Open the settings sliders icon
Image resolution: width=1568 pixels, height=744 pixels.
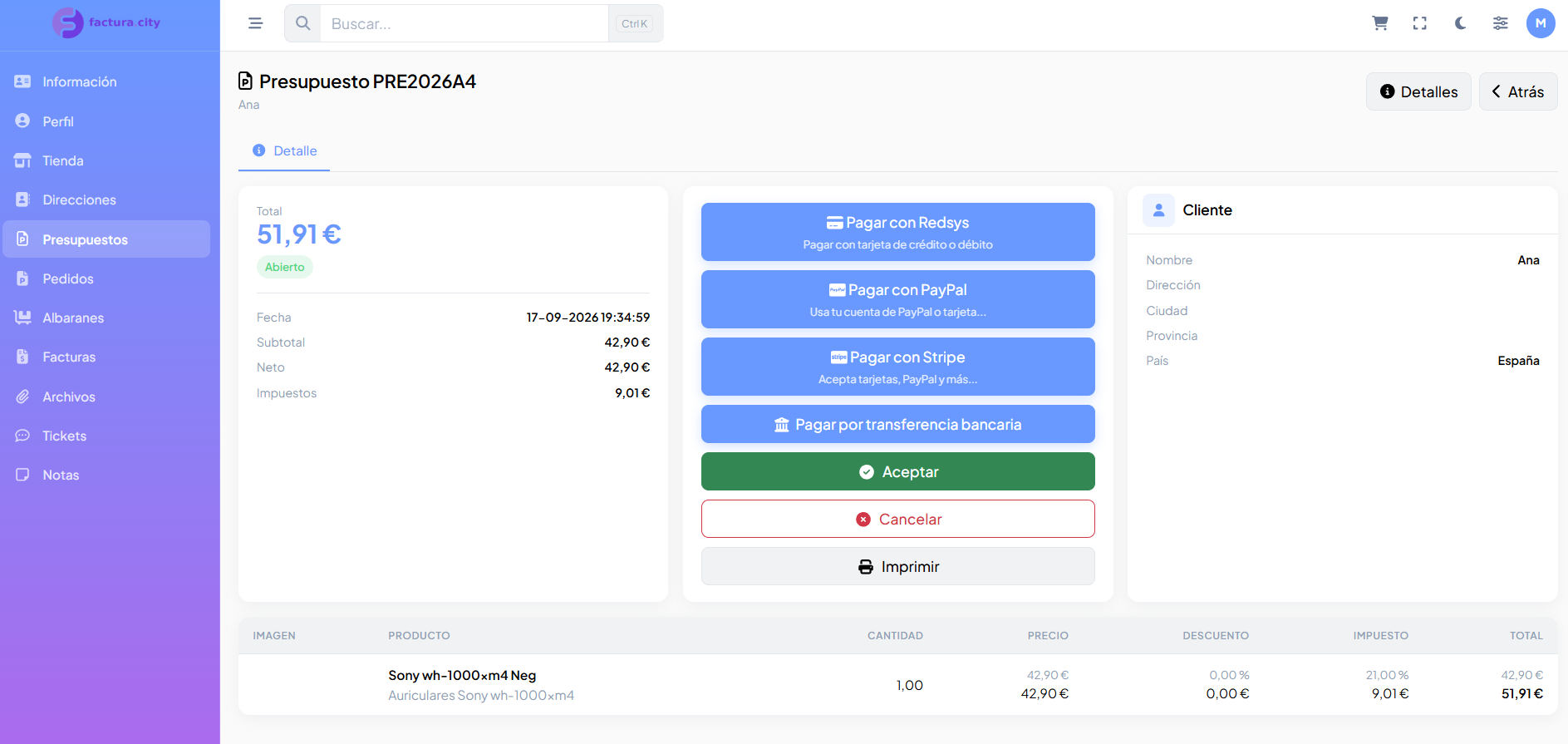1500,23
